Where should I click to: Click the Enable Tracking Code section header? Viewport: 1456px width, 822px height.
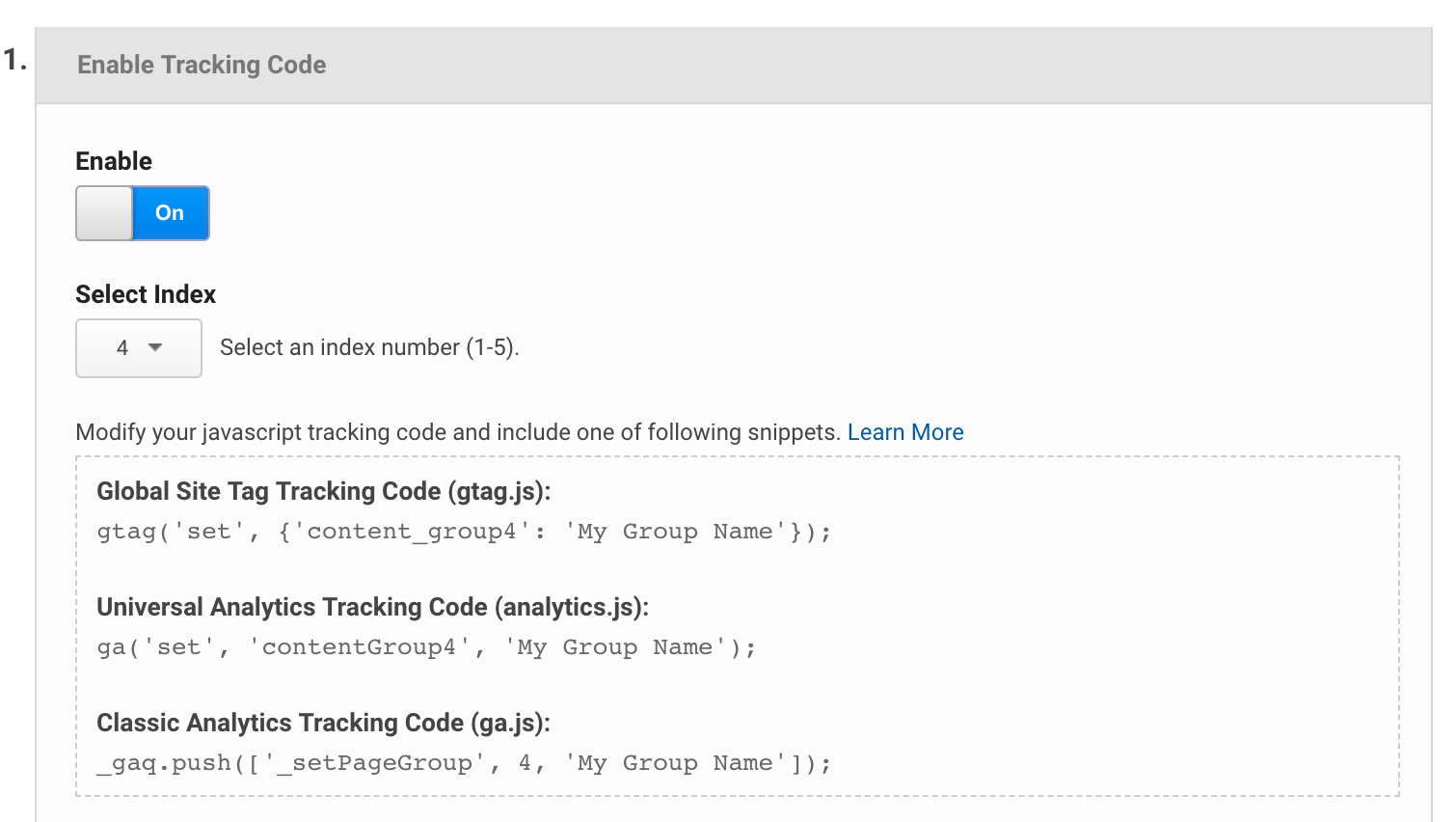733,65
